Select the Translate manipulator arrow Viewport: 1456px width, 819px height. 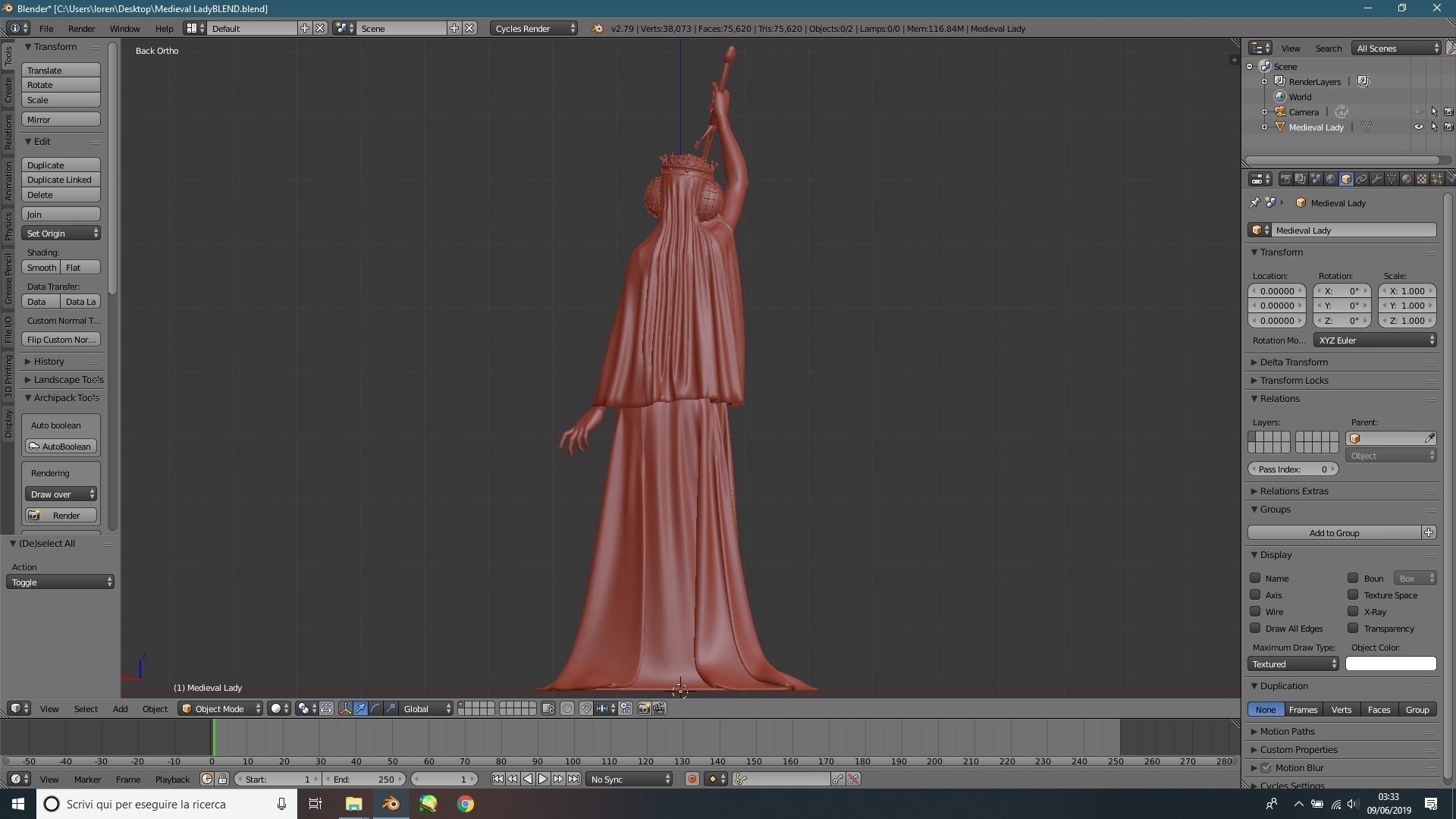click(x=360, y=708)
